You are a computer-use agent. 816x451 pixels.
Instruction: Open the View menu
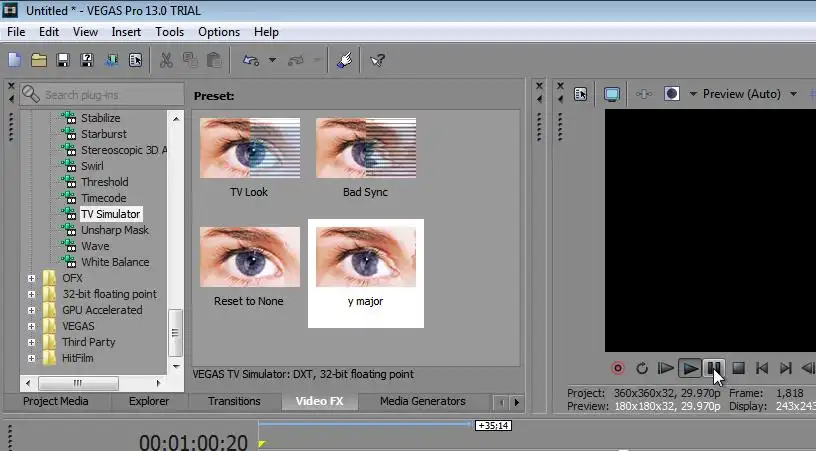(85, 32)
